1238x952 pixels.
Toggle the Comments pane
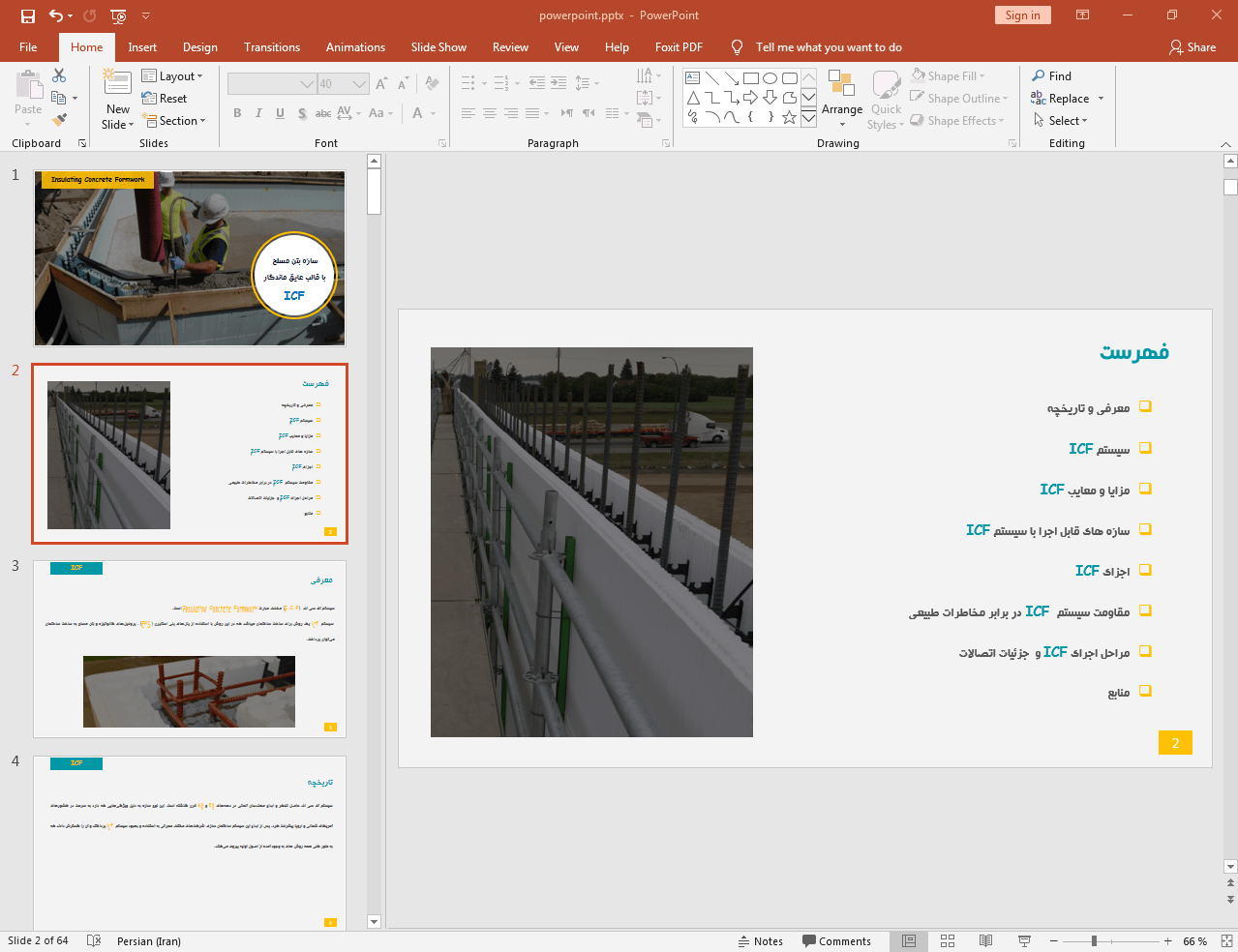836,941
